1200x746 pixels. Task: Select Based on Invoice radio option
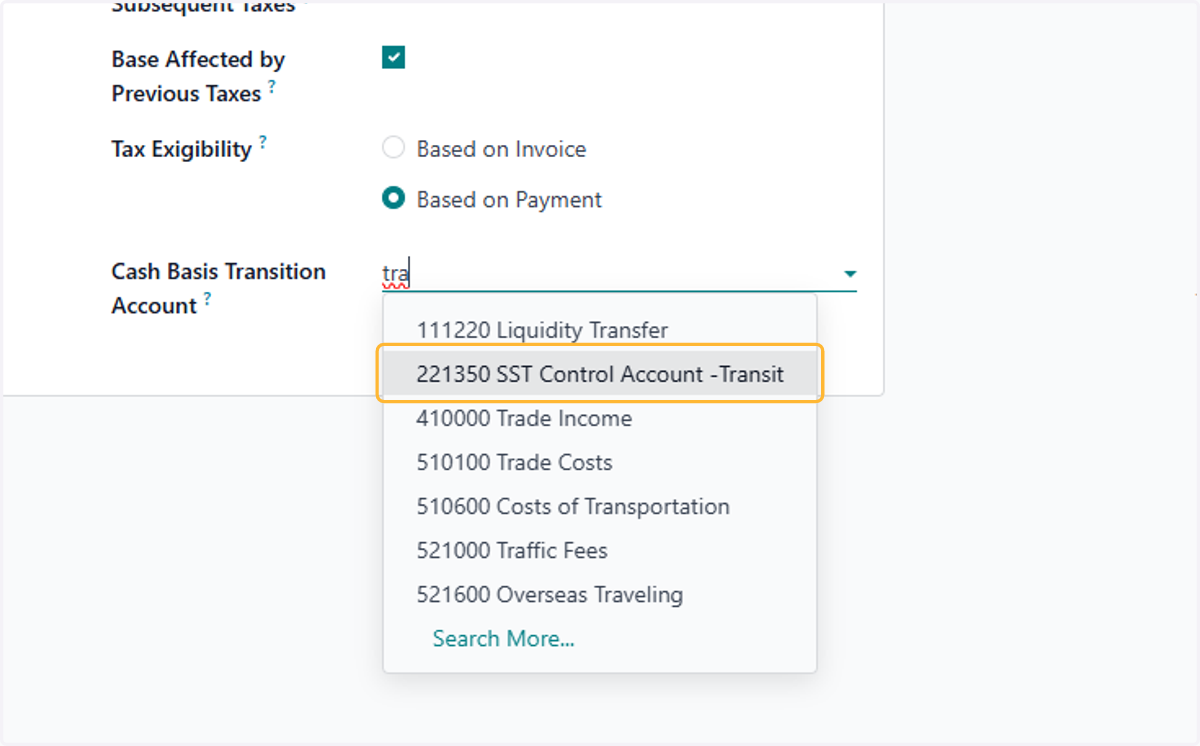(394, 149)
